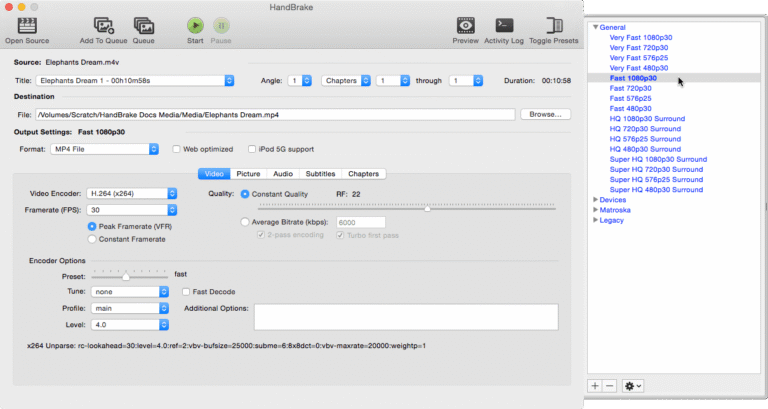Select the Very Fast 720p30 preset

(x=639, y=48)
